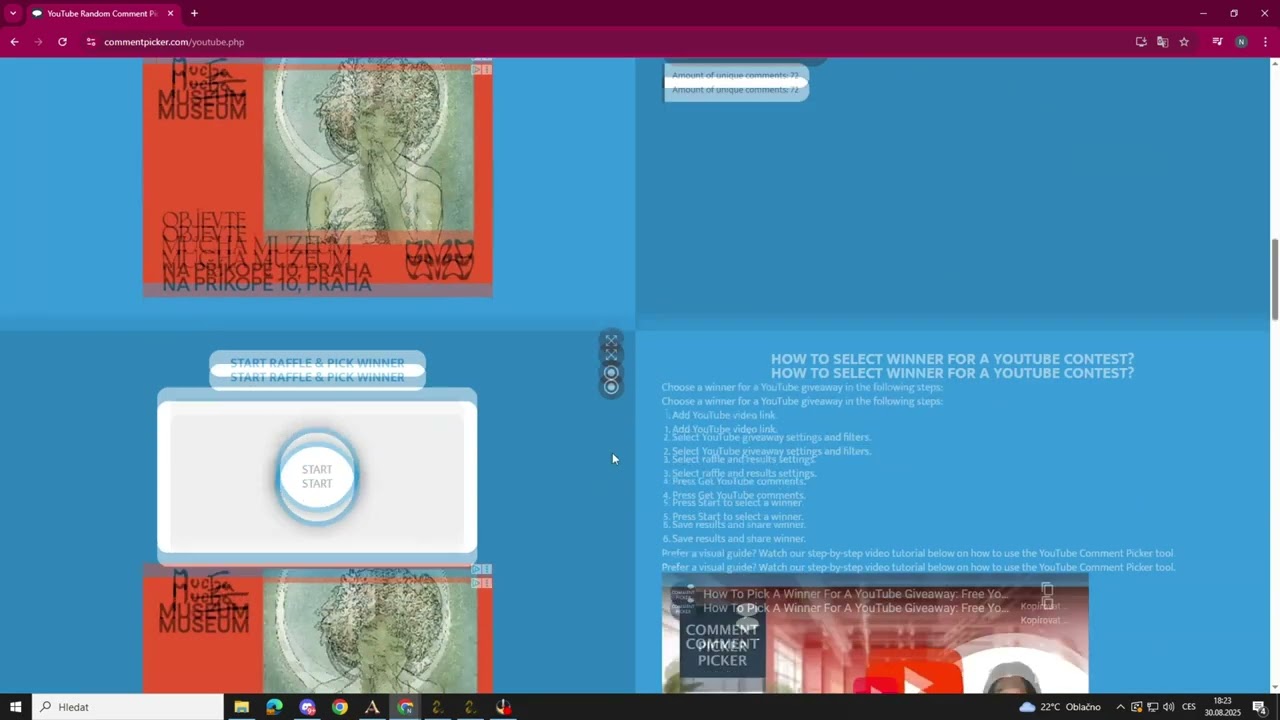Open the Chrome profile N avatar
Viewport: 1280px width, 720px height.
[x=1241, y=42]
